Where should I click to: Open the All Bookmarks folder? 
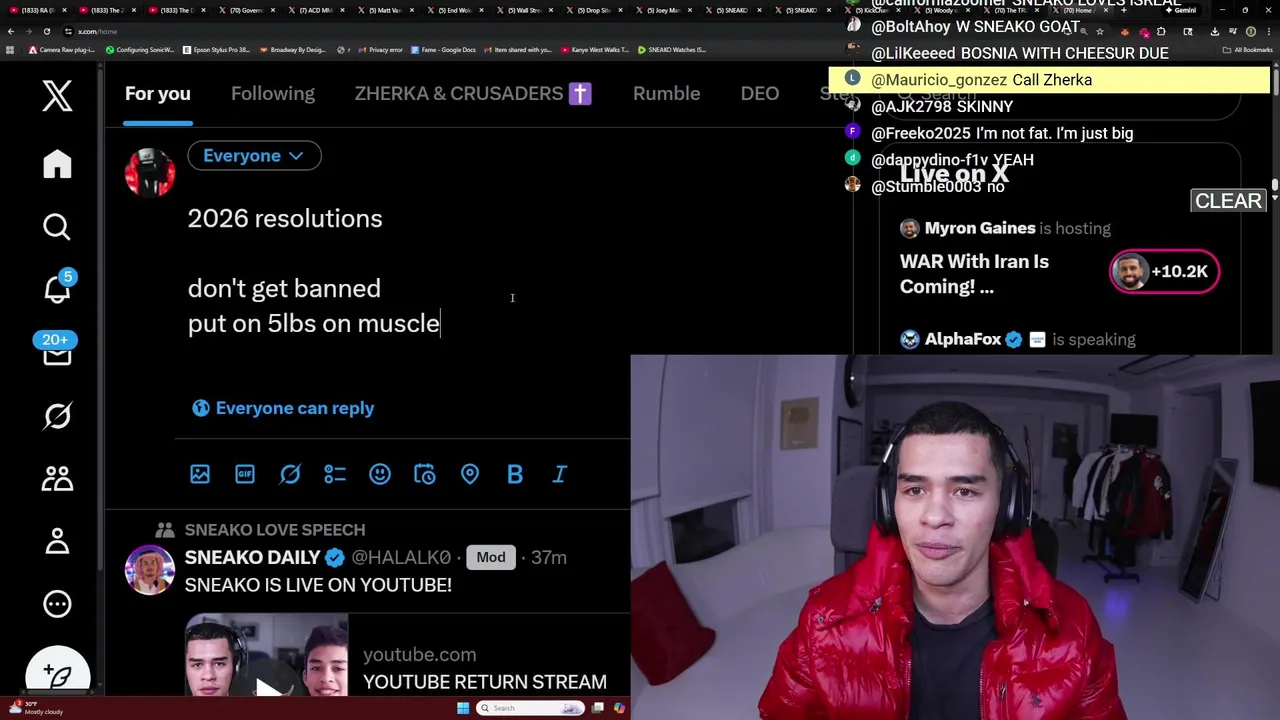[x=1248, y=49]
